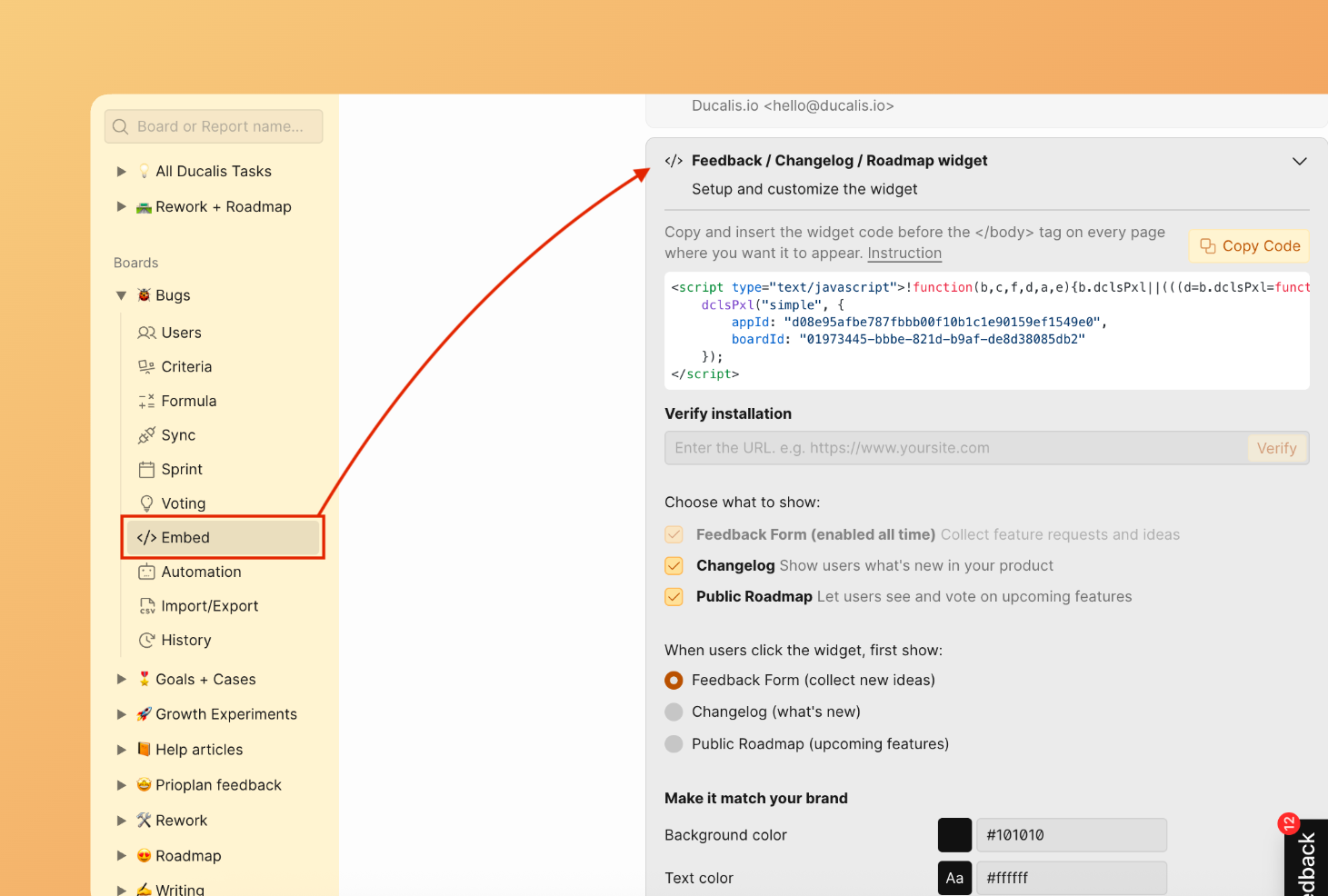1328x896 pixels.
Task: Click the black background color swatch
Action: (x=954, y=835)
